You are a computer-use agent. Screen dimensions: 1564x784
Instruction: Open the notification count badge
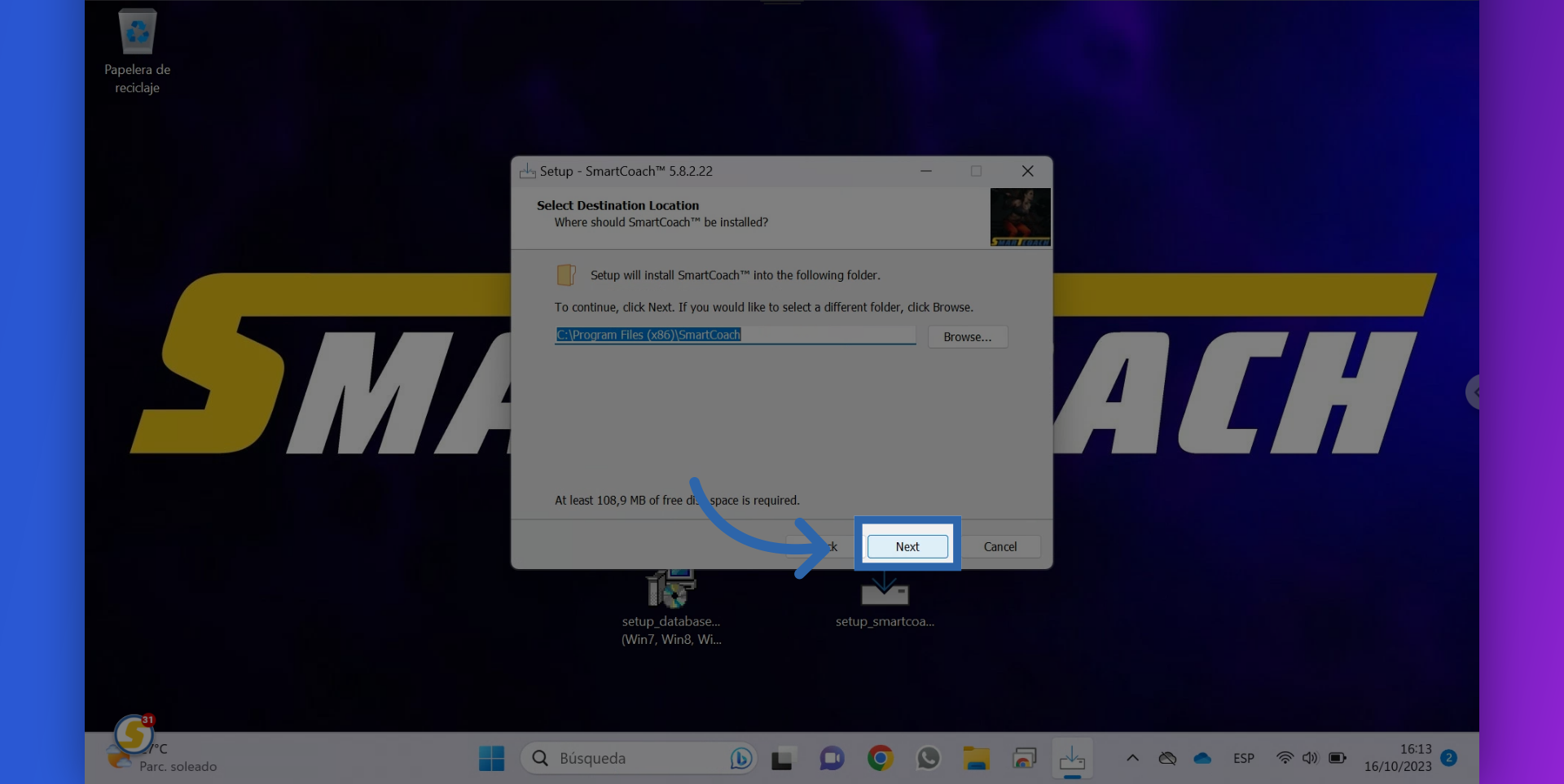coord(1448,757)
